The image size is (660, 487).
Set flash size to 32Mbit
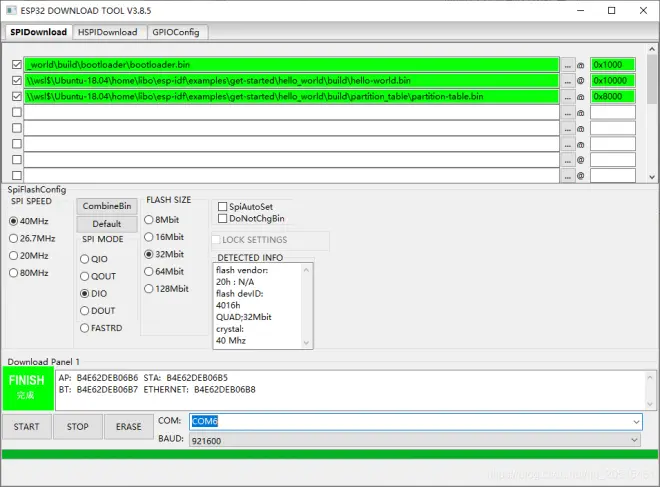(149, 254)
